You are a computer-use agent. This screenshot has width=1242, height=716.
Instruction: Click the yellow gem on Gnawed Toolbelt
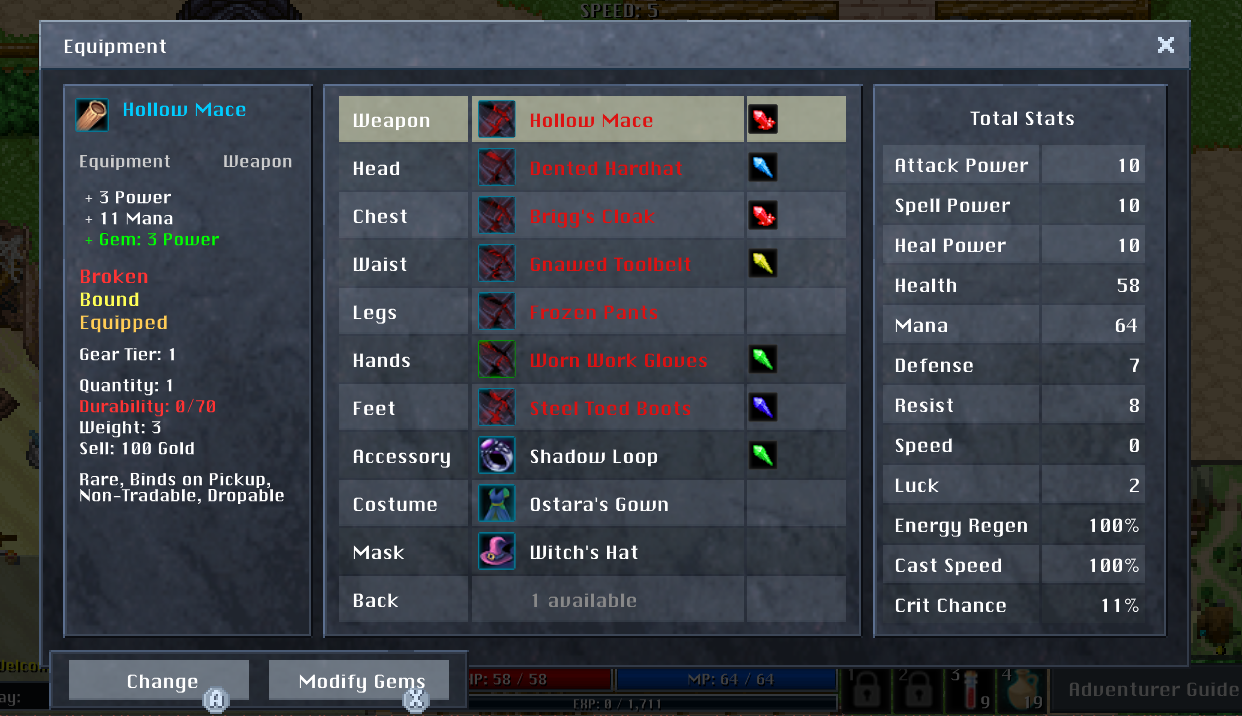763,264
